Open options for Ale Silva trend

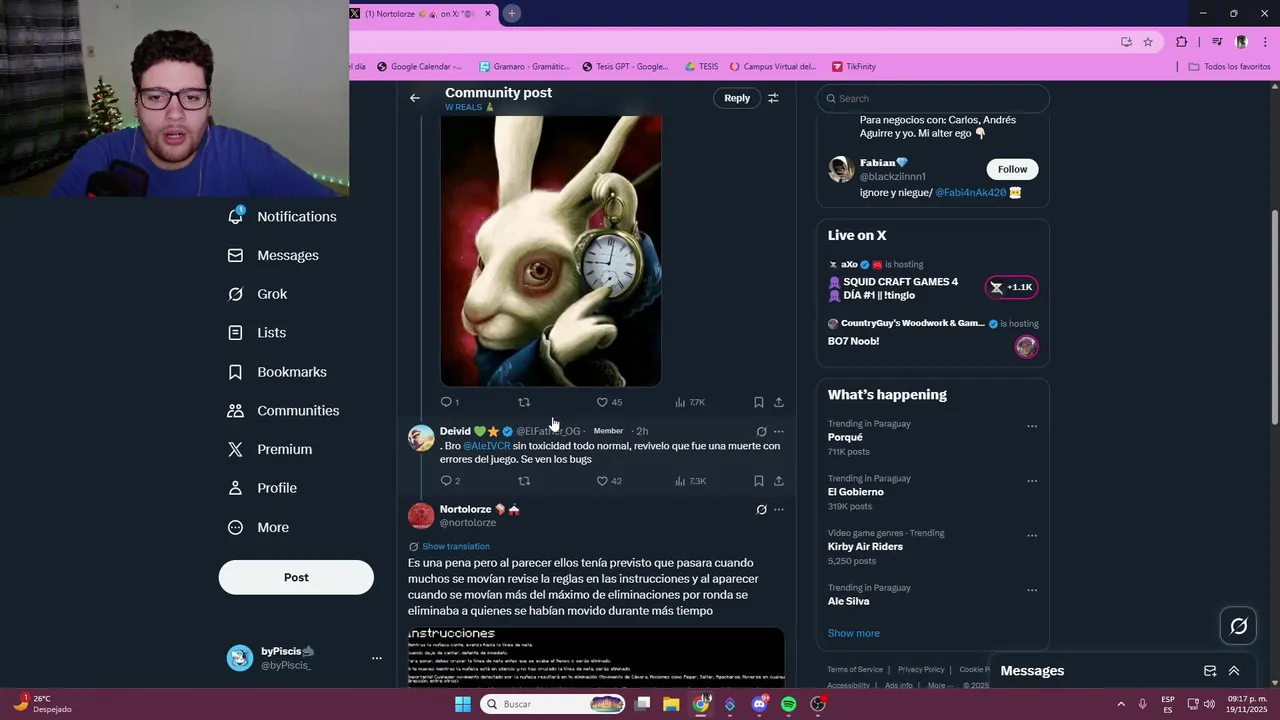coord(1032,590)
